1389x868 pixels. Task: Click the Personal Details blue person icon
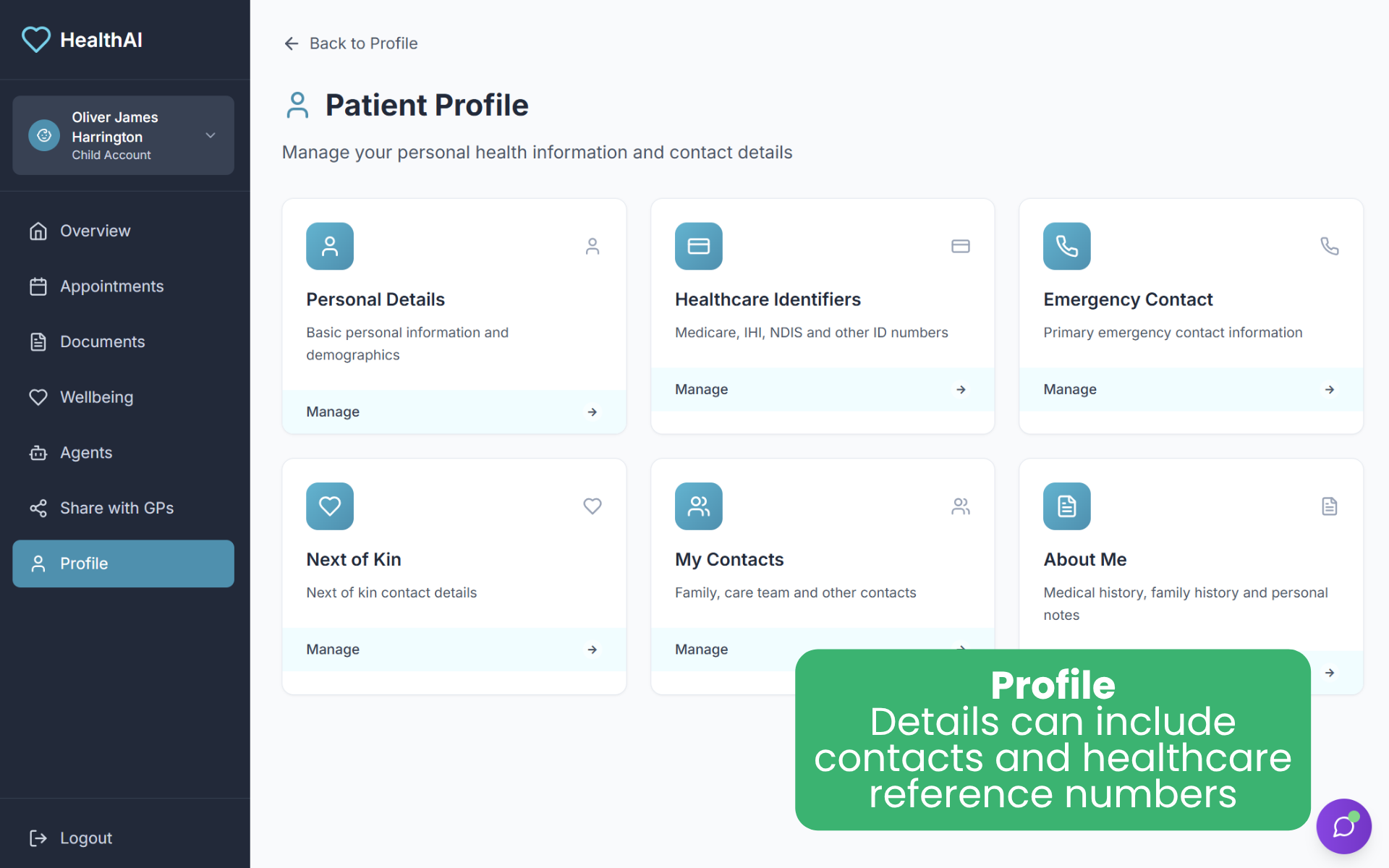329,246
